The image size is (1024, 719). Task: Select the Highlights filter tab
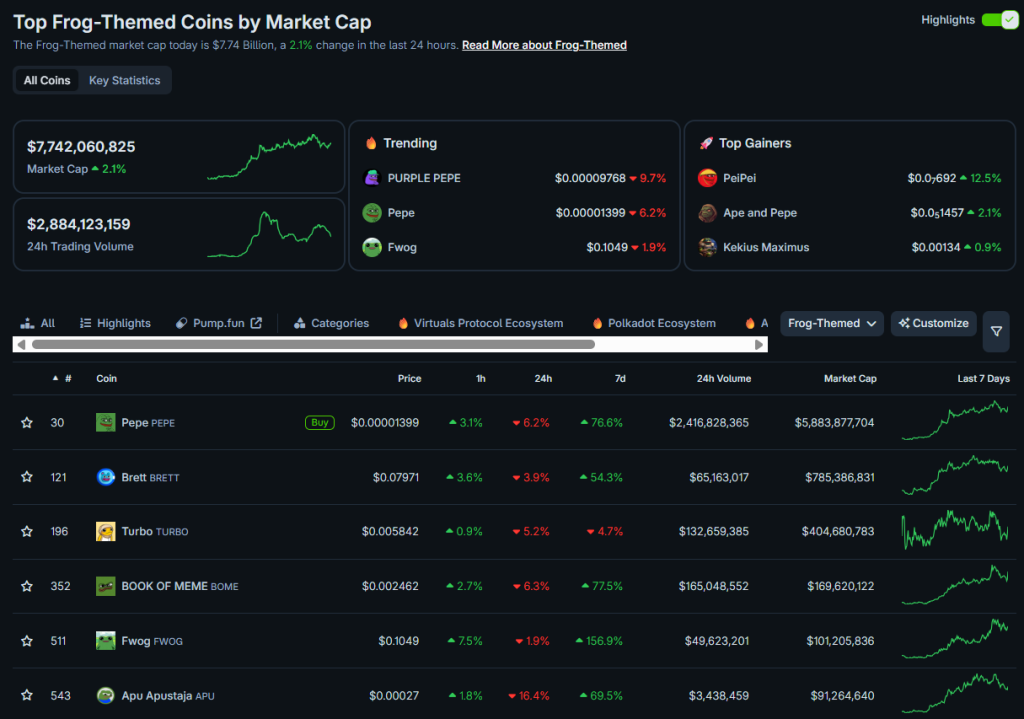pos(115,323)
